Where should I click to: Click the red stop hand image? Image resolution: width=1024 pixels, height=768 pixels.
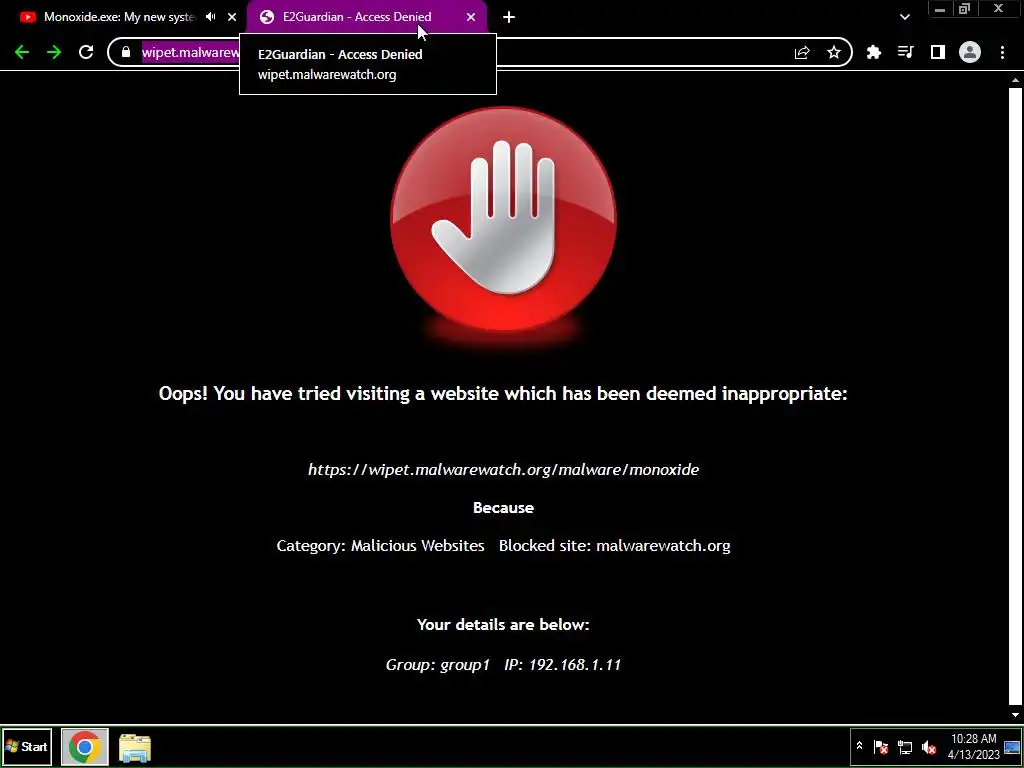click(x=503, y=220)
